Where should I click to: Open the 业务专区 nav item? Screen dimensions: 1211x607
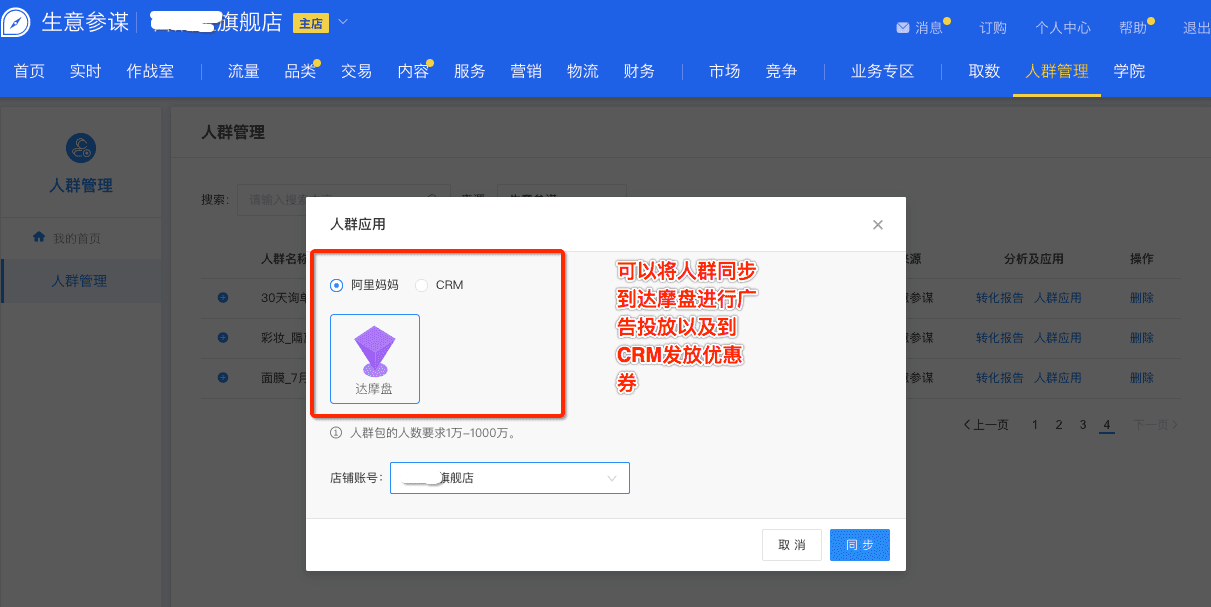point(883,71)
